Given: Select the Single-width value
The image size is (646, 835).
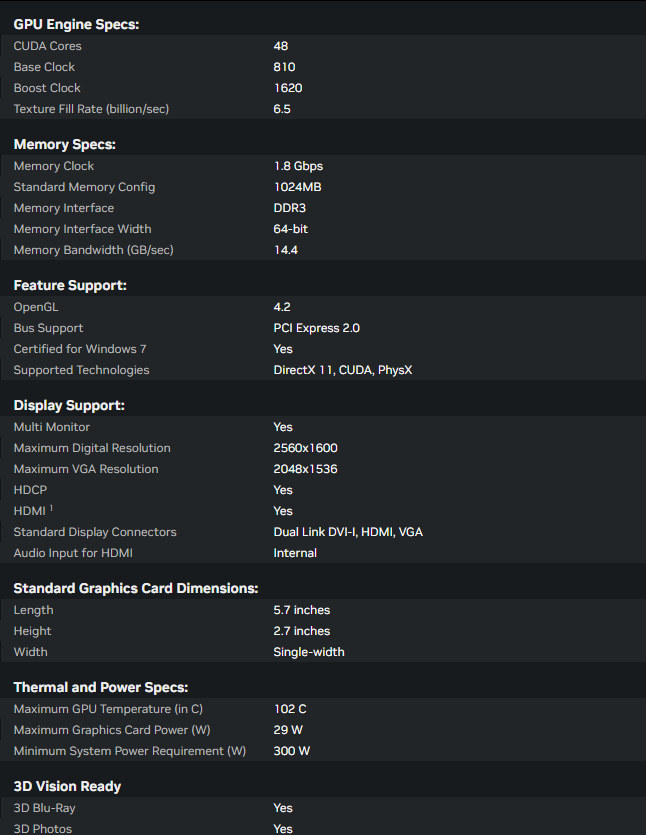Looking at the screenshot, I should tap(309, 652).
